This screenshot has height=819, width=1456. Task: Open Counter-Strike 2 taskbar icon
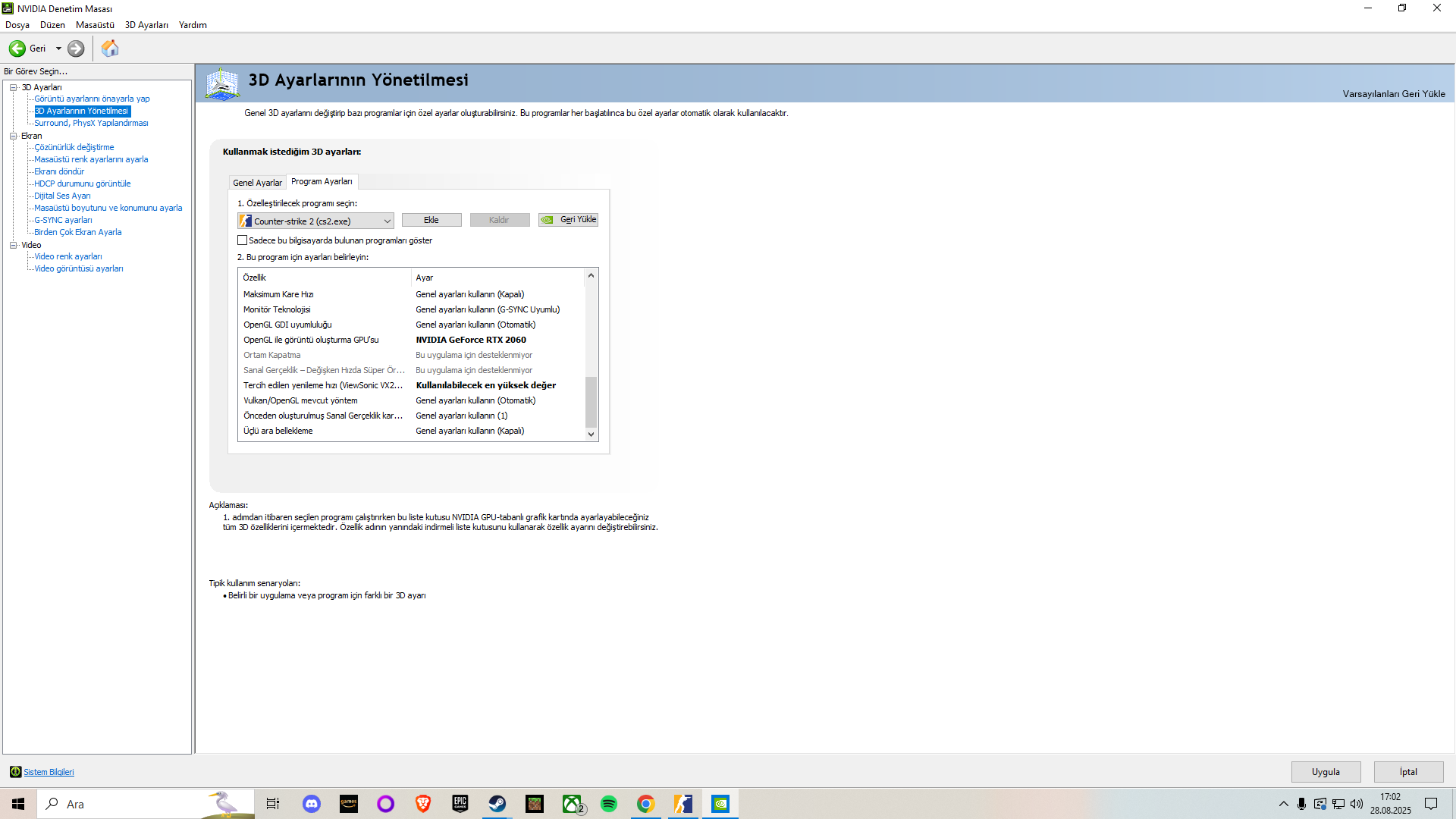point(683,804)
